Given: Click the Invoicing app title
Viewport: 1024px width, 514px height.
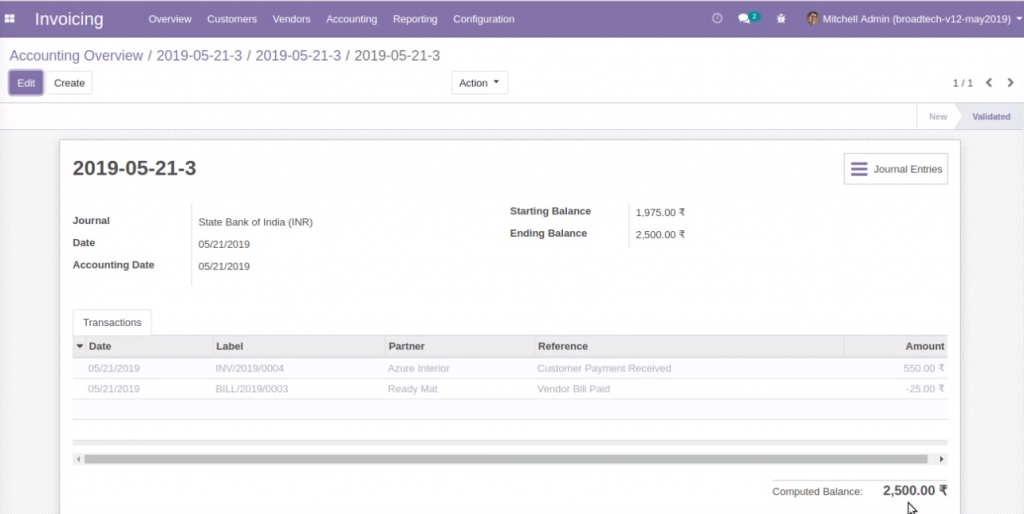Looking at the screenshot, I should (x=69, y=19).
